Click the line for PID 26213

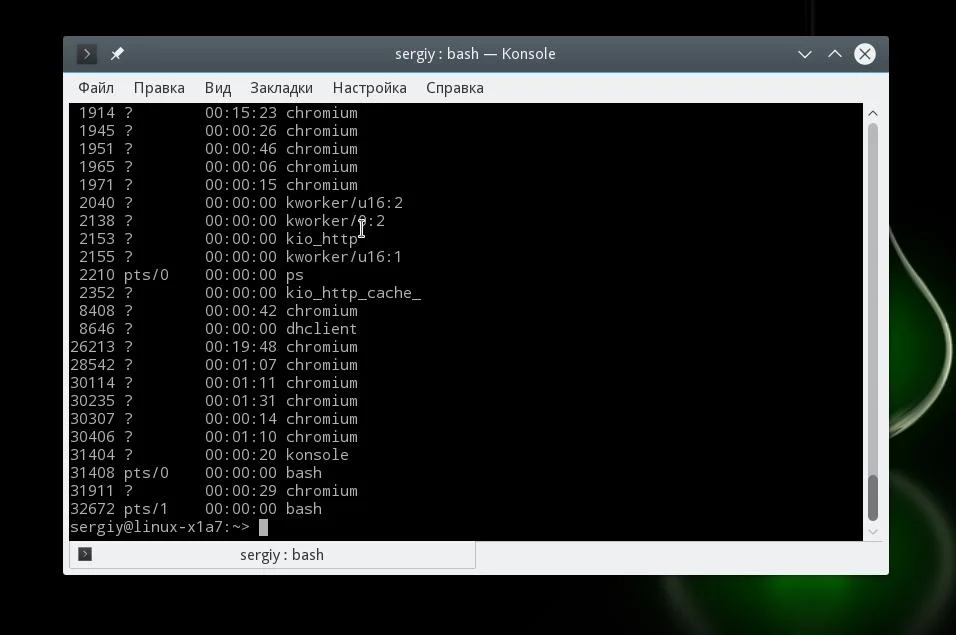point(214,347)
